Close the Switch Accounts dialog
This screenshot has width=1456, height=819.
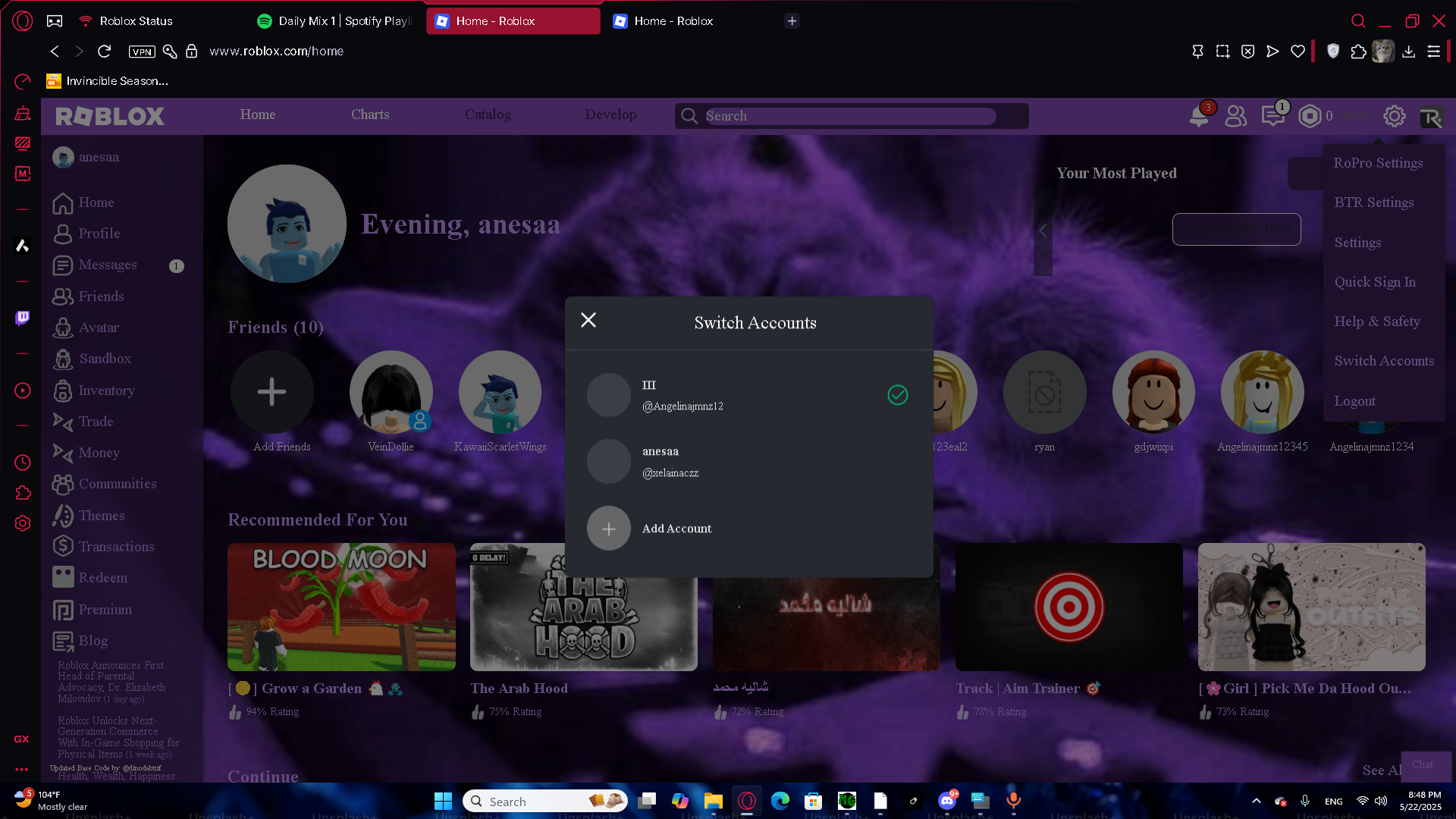(x=588, y=320)
